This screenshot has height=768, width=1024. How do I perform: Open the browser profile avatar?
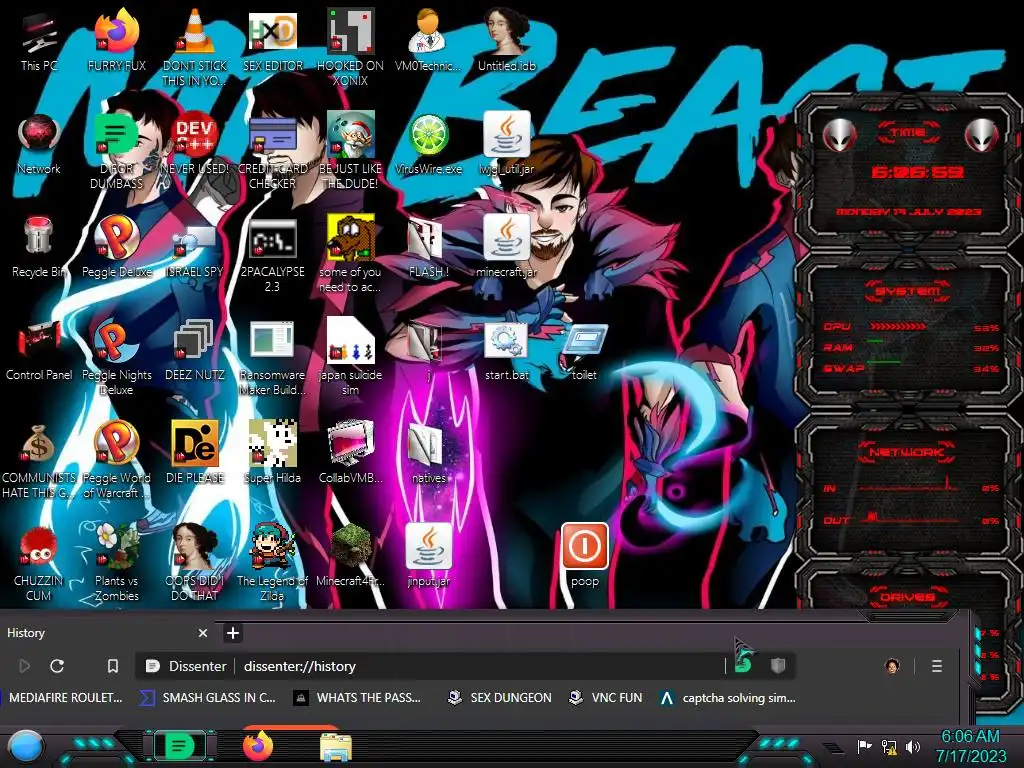pyautogui.click(x=892, y=665)
